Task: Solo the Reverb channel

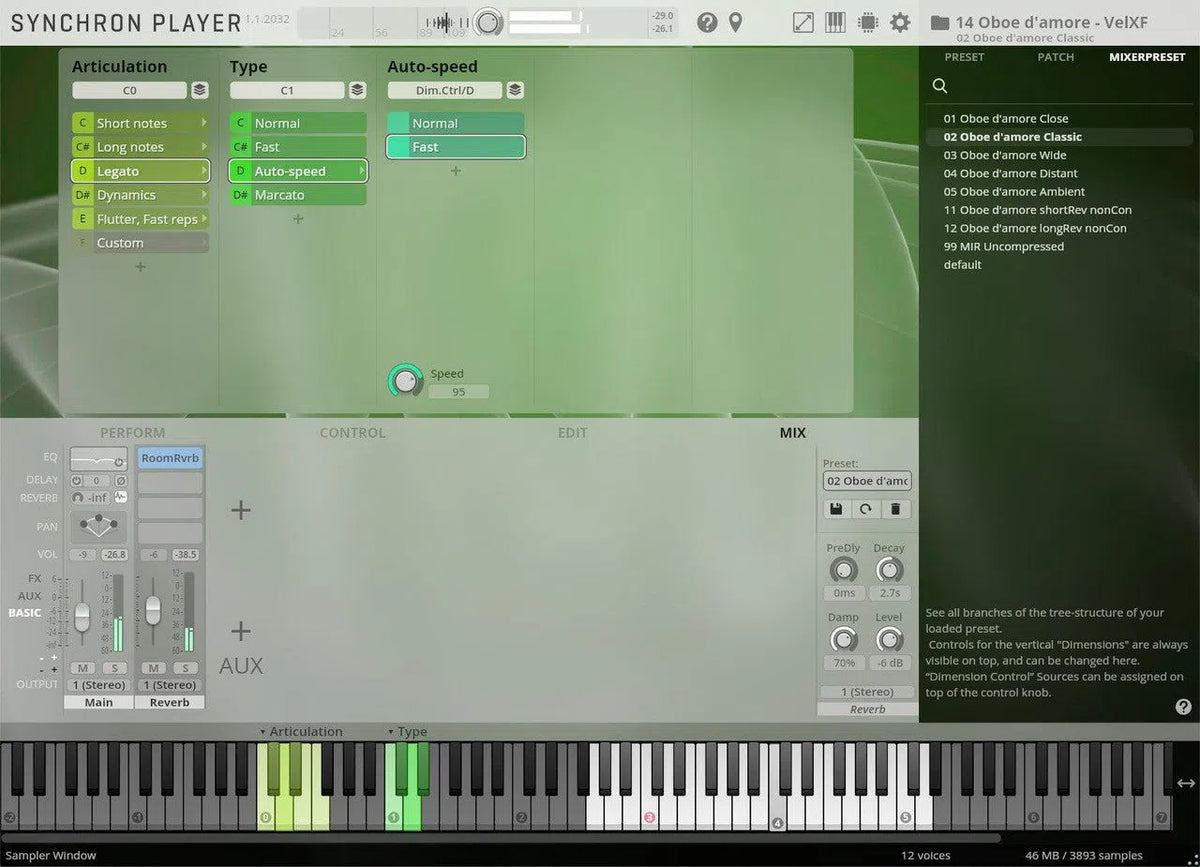Action: click(185, 668)
